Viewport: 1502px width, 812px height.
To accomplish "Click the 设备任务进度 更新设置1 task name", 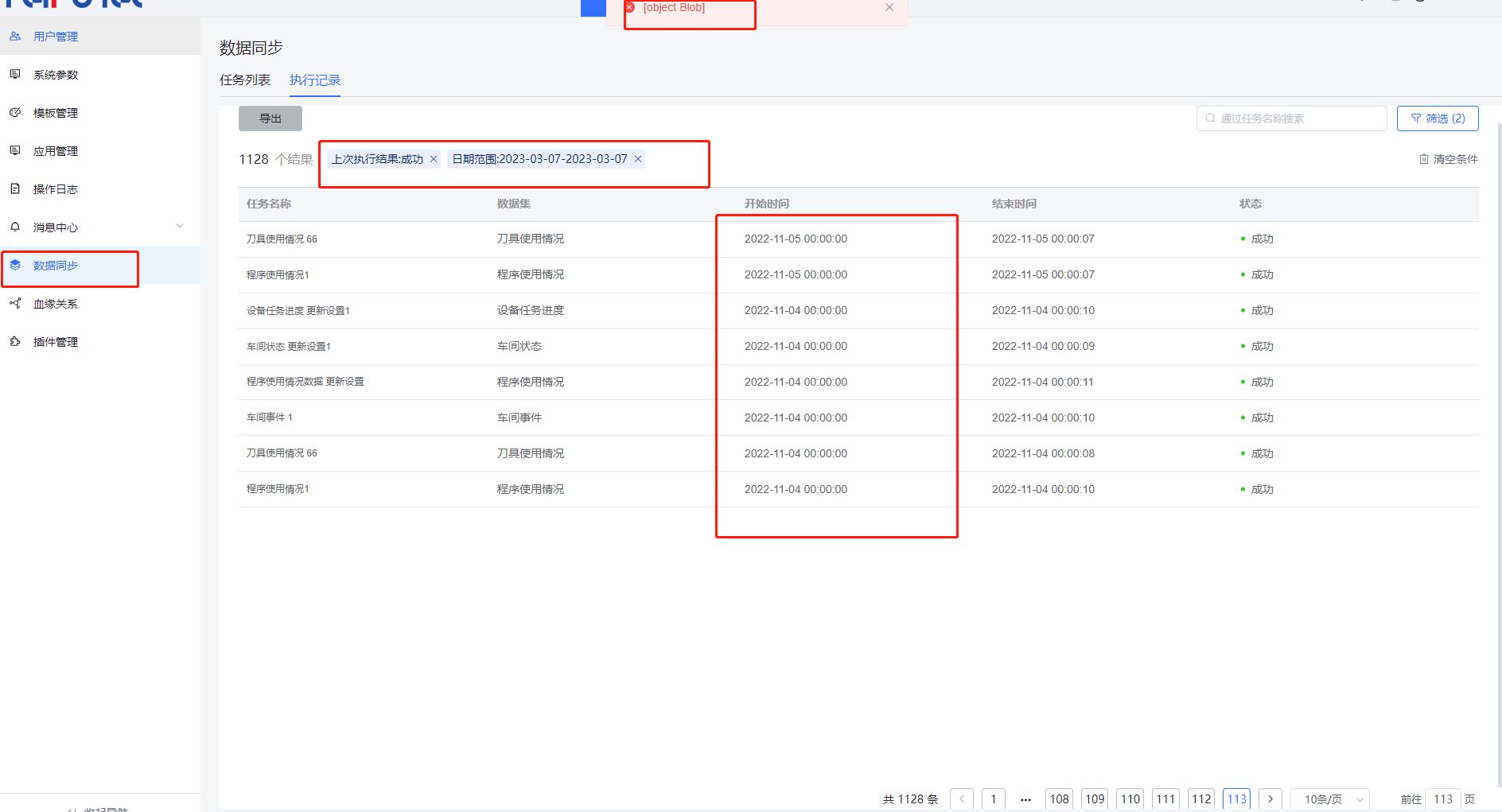I will pyautogui.click(x=298, y=311).
